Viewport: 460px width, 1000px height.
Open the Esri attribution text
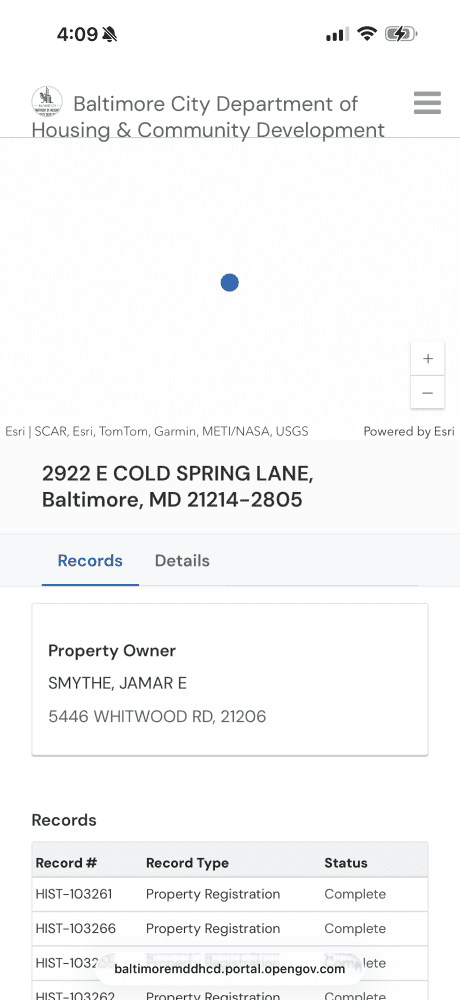pyautogui.click(x=157, y=431)
